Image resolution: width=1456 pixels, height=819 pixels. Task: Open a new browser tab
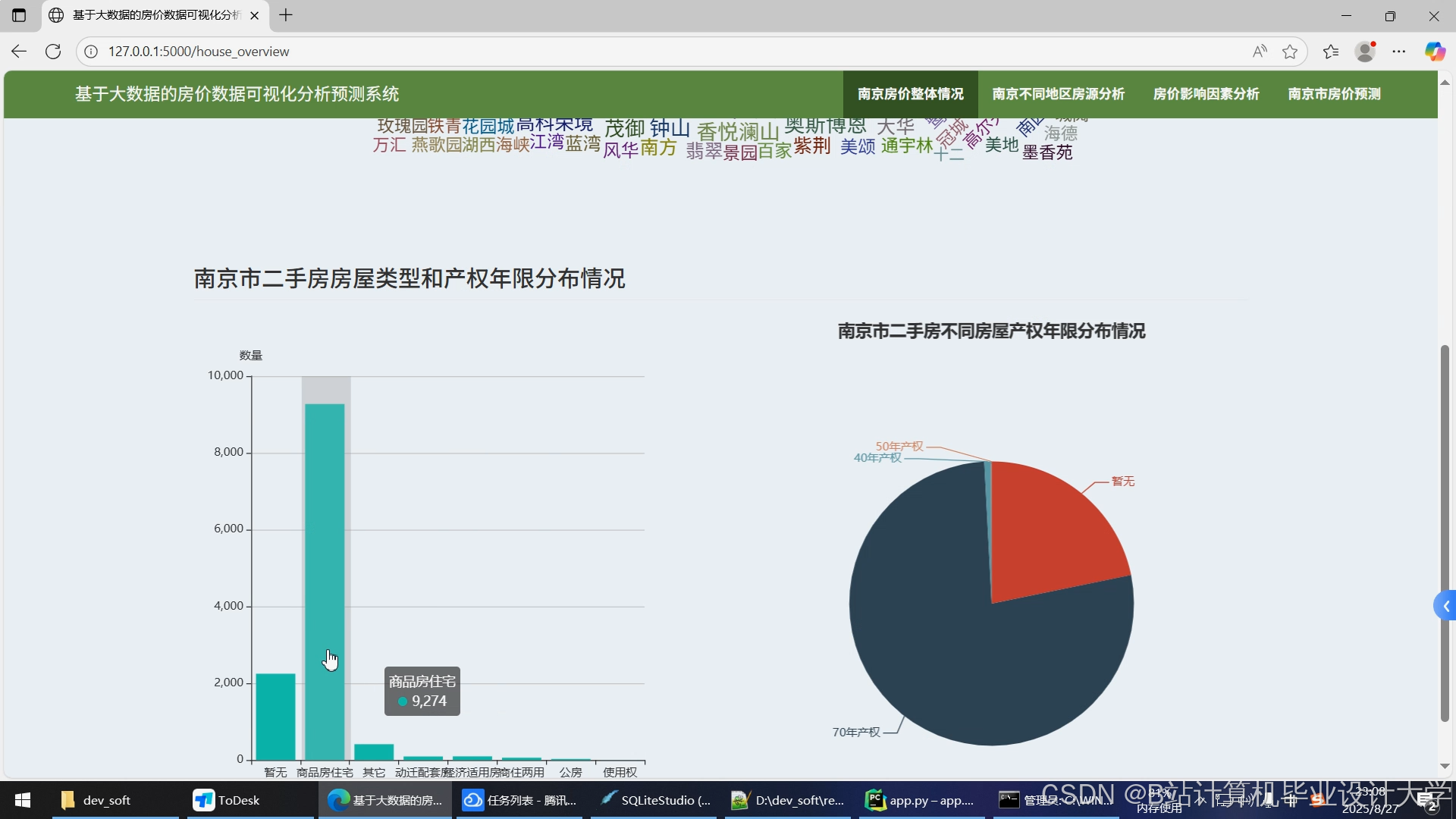[286, 15]
